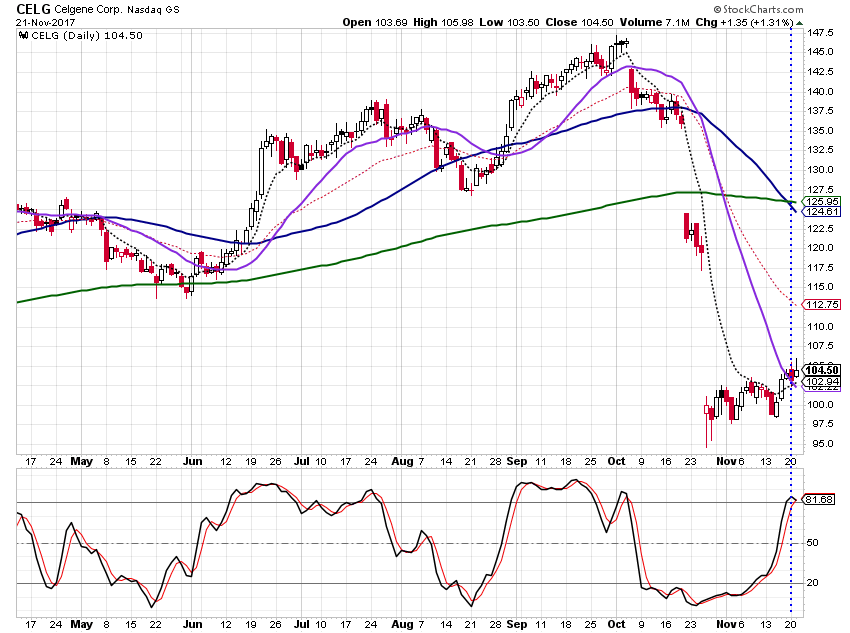Select the CELG ticker symbol in the header
Screen dimensions: 850x633
tap(34, 9)
